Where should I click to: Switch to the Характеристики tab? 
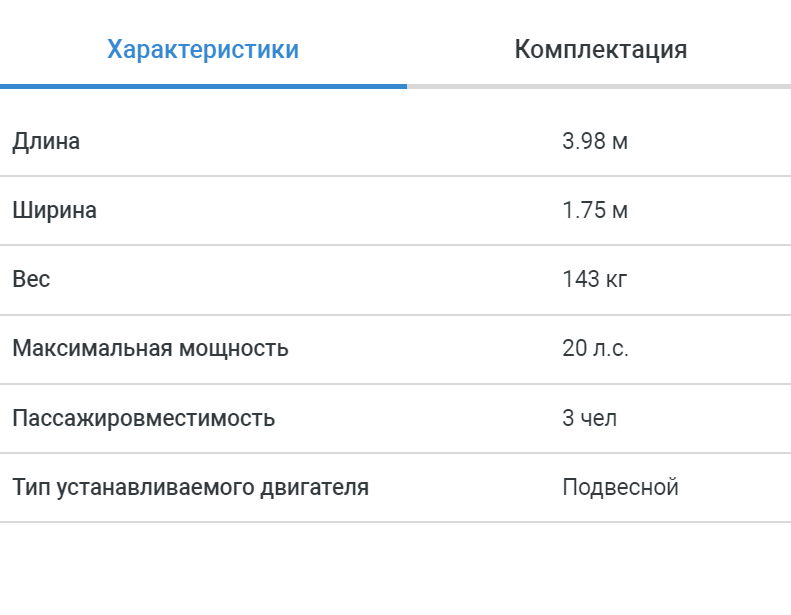coord(203,50)
